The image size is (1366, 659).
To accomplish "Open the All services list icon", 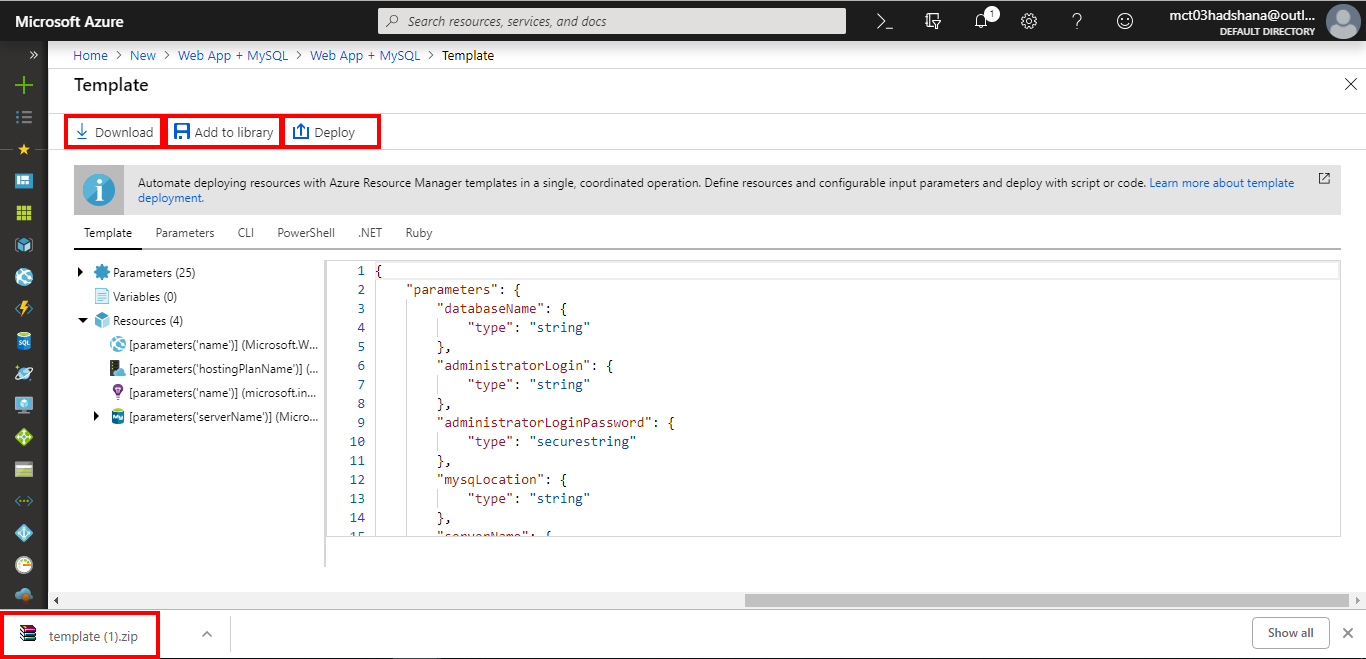I will (x=24, y=117).
